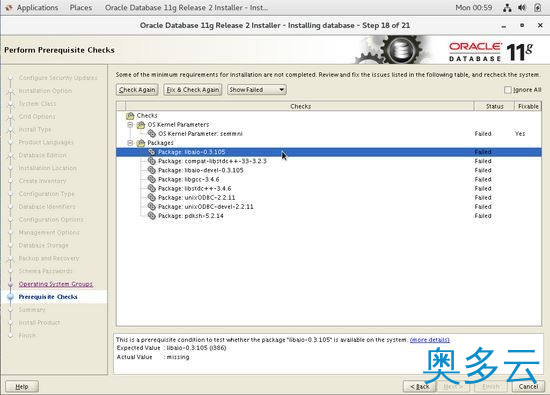Open the volume control tray icon
550x395 pixels.
pos(522,8)
